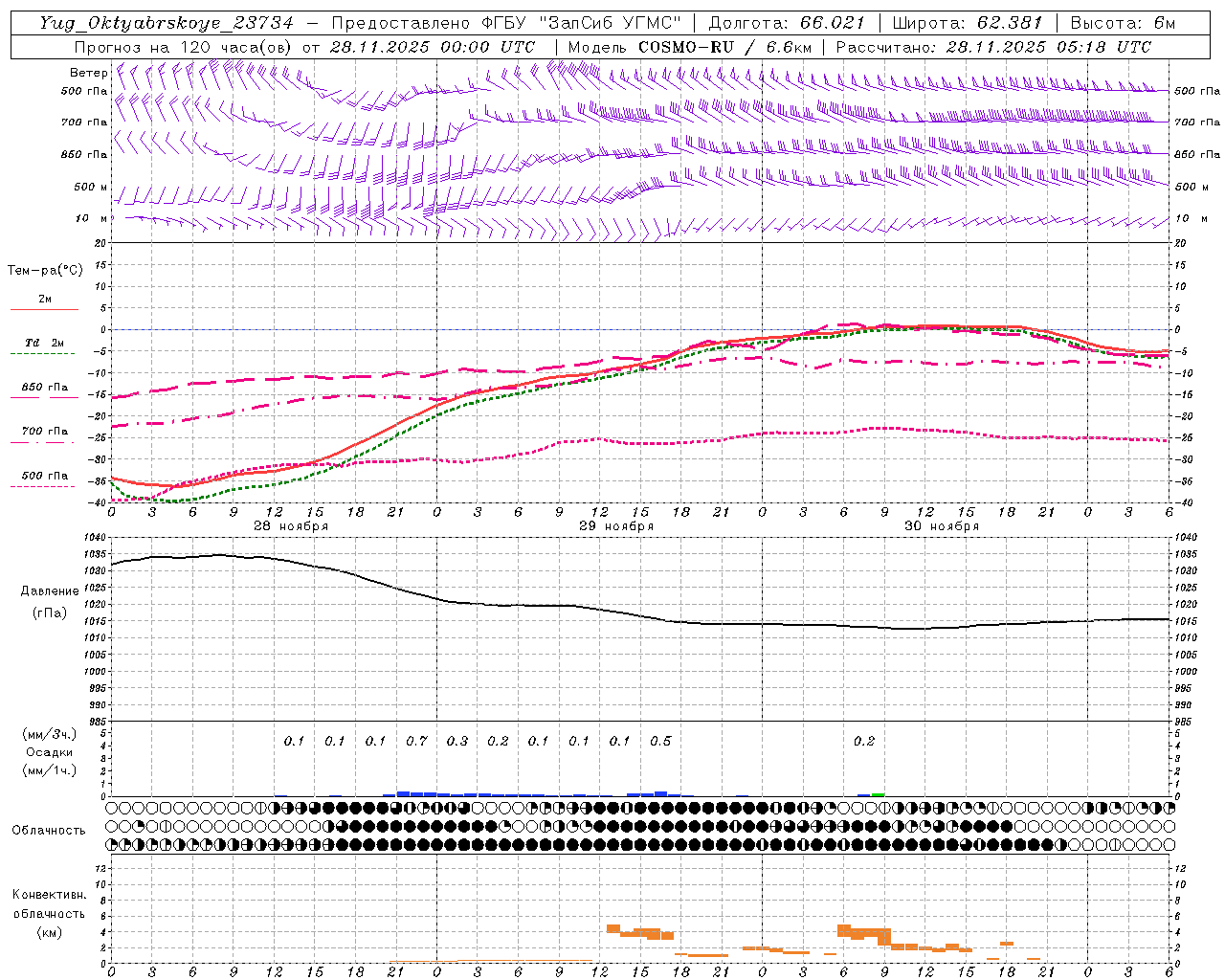Click the station title Yug_Oktyabrskoye_23734
Image resolution: width=1225 pixels, height=980 pixels.
coord(167,23)
